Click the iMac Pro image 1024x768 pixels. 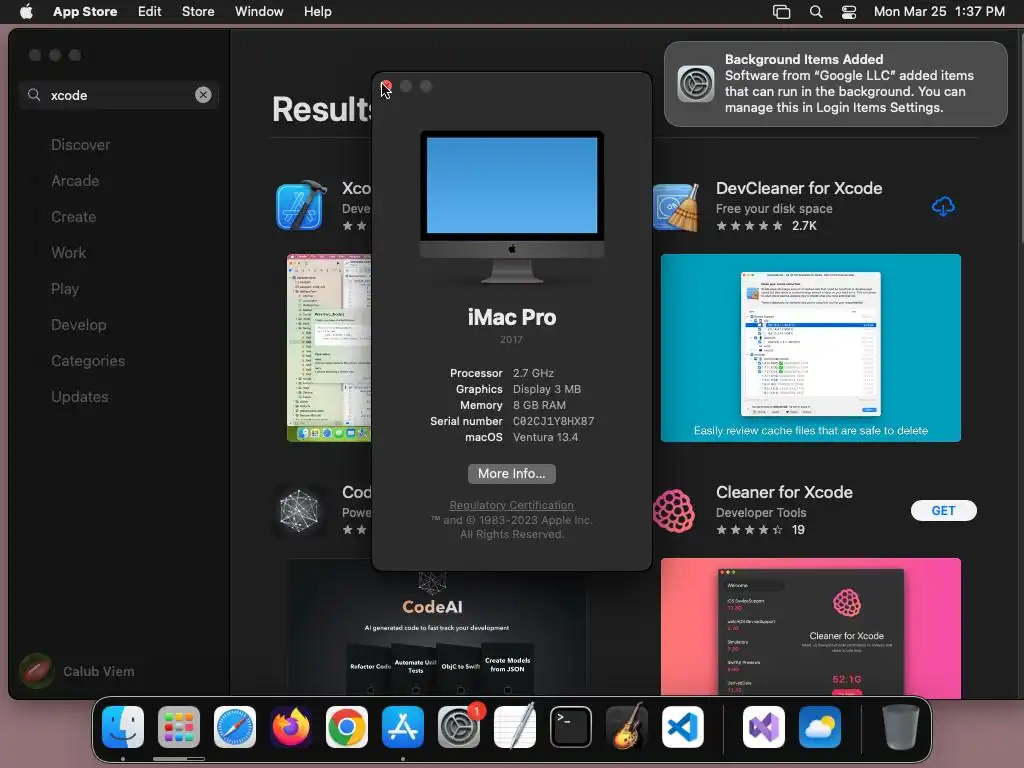512,207
